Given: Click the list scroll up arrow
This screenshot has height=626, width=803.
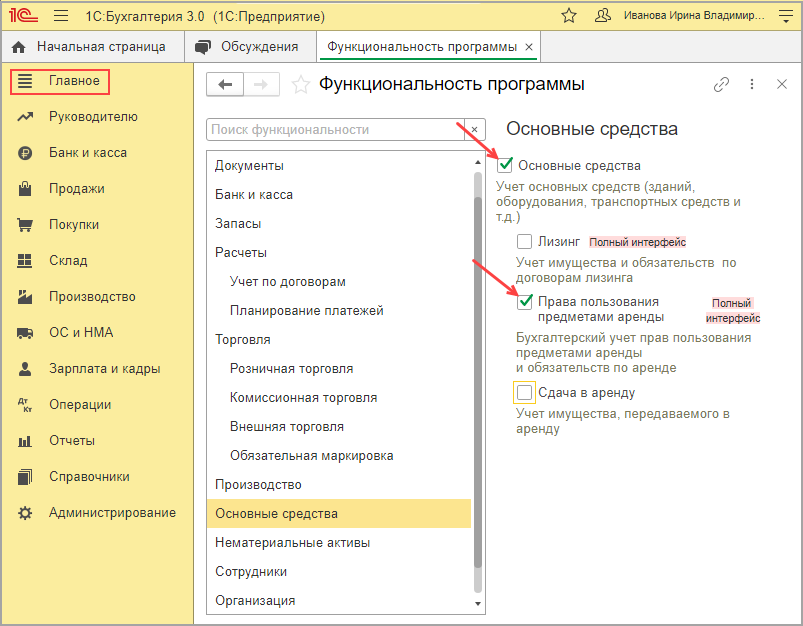Looking at the screenshot, I should [478, 162].
